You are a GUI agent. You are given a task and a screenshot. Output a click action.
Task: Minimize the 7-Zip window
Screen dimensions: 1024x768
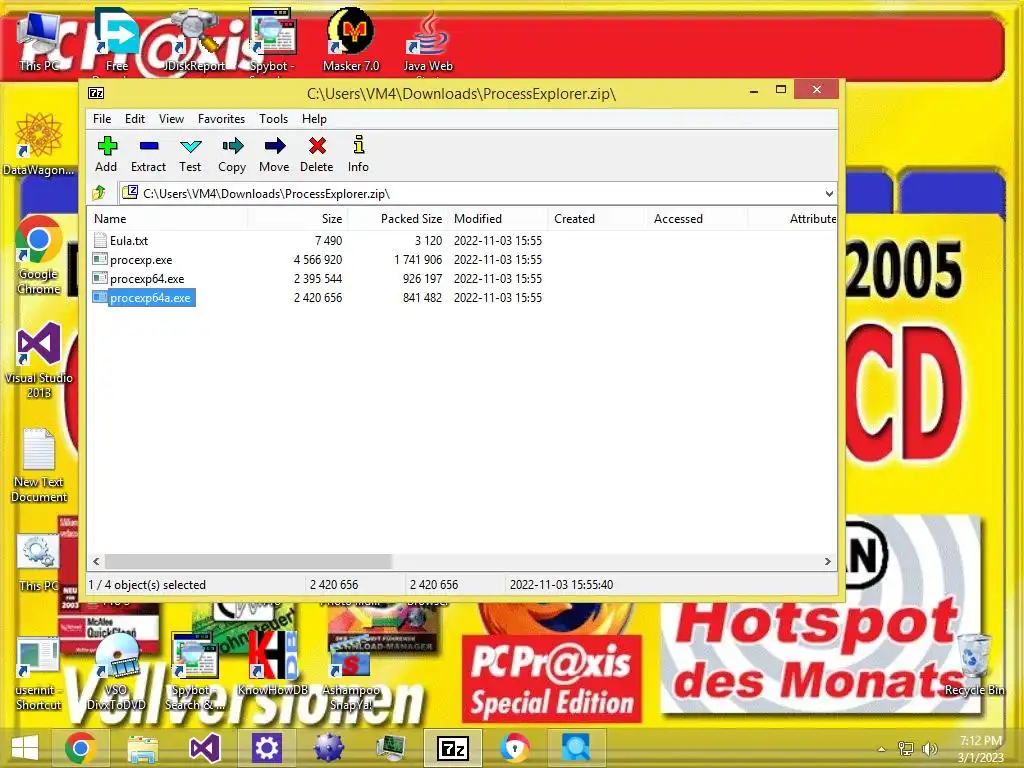click(754, 91)
